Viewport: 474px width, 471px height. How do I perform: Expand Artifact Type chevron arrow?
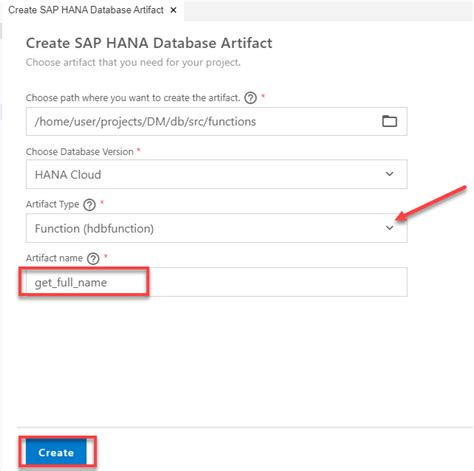click(x=389, y=228)
